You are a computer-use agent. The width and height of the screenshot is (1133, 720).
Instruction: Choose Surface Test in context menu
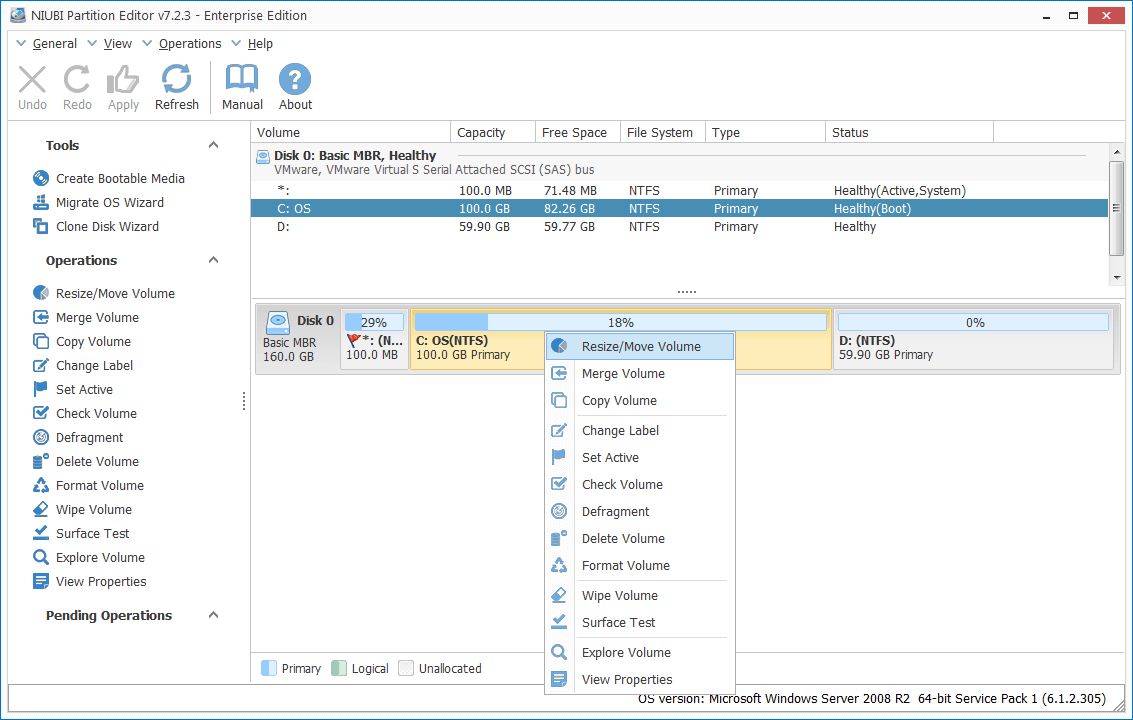point(640,622)
